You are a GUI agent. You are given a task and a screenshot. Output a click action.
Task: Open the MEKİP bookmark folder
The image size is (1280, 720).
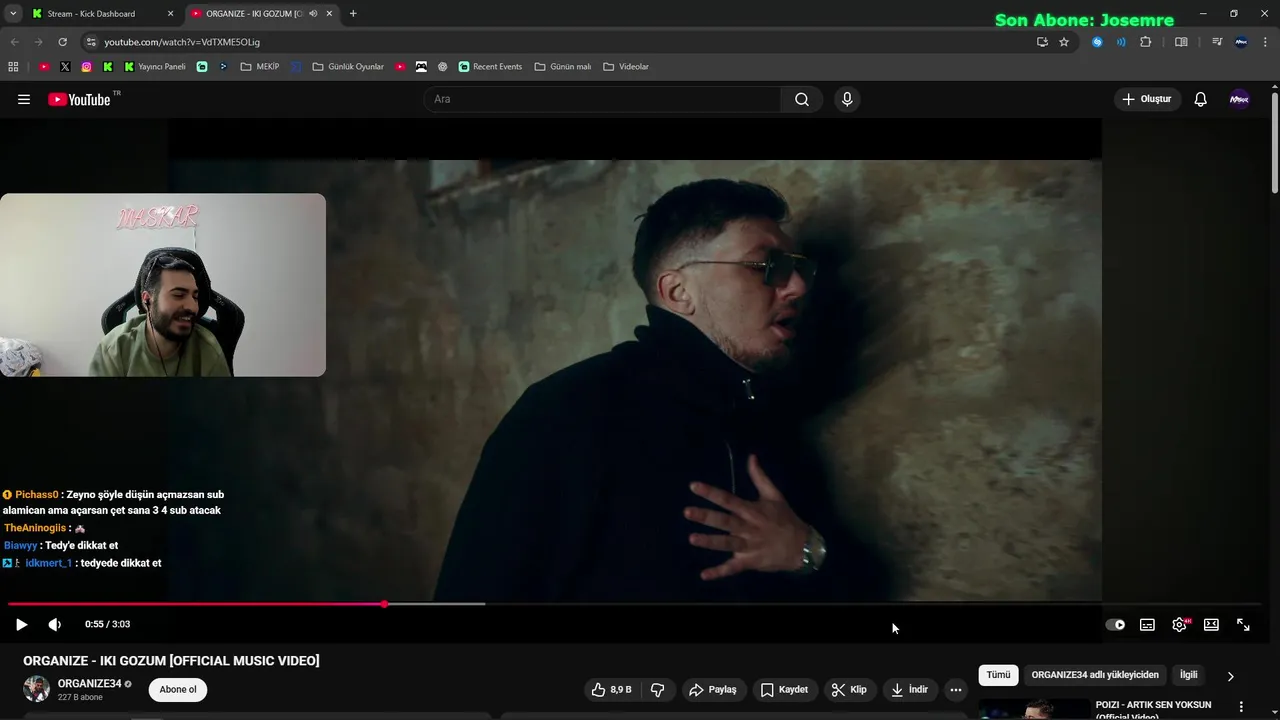coord(260,67)
